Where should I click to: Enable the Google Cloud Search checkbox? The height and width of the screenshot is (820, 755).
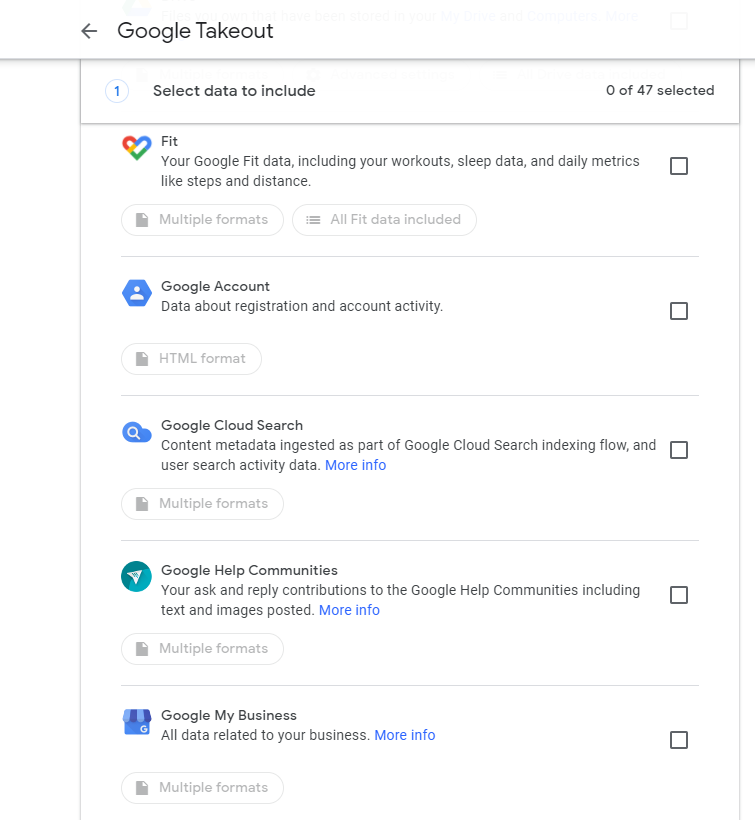pos(679,450)
